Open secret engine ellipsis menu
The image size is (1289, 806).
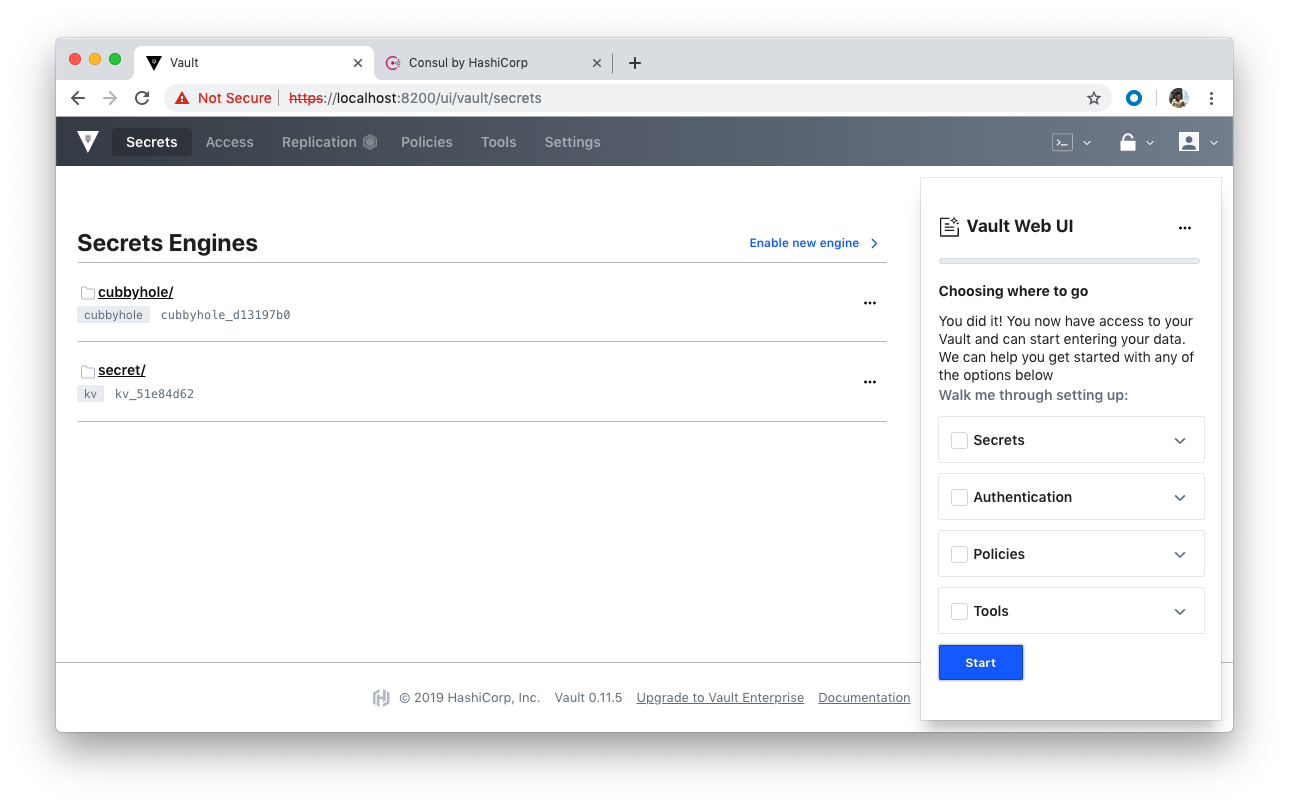pyautogui.click(x=870, y=382)
